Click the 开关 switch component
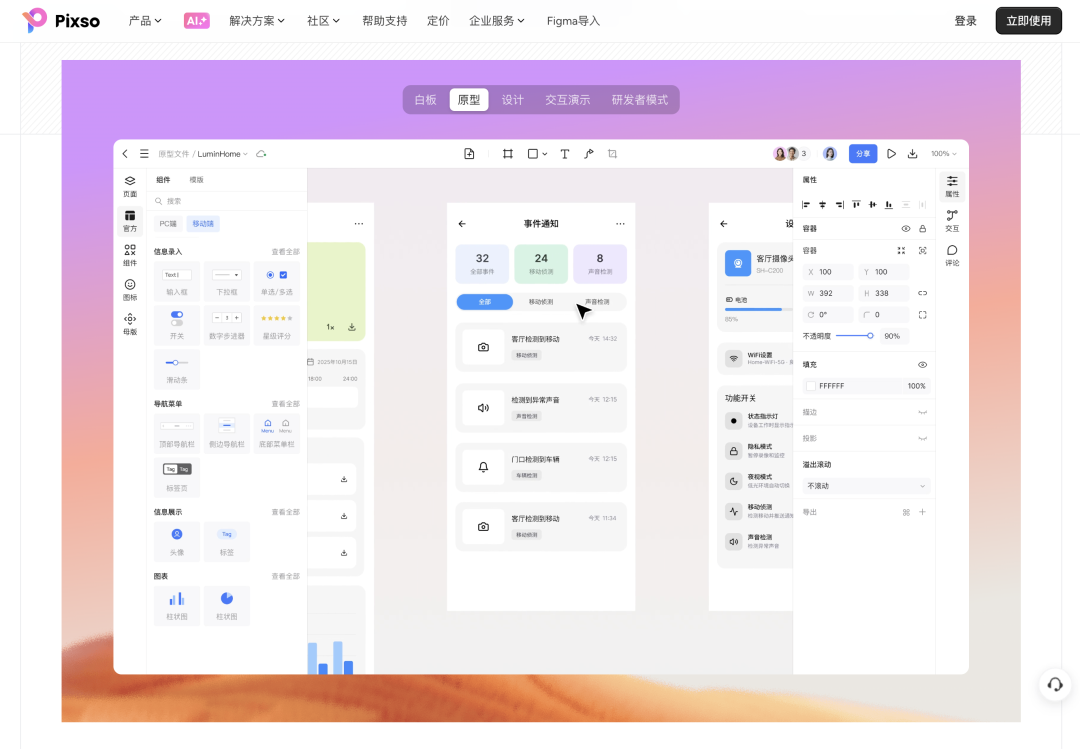Screen dimensions: 1080x749 pyautogui.click(x=177, y=325)
